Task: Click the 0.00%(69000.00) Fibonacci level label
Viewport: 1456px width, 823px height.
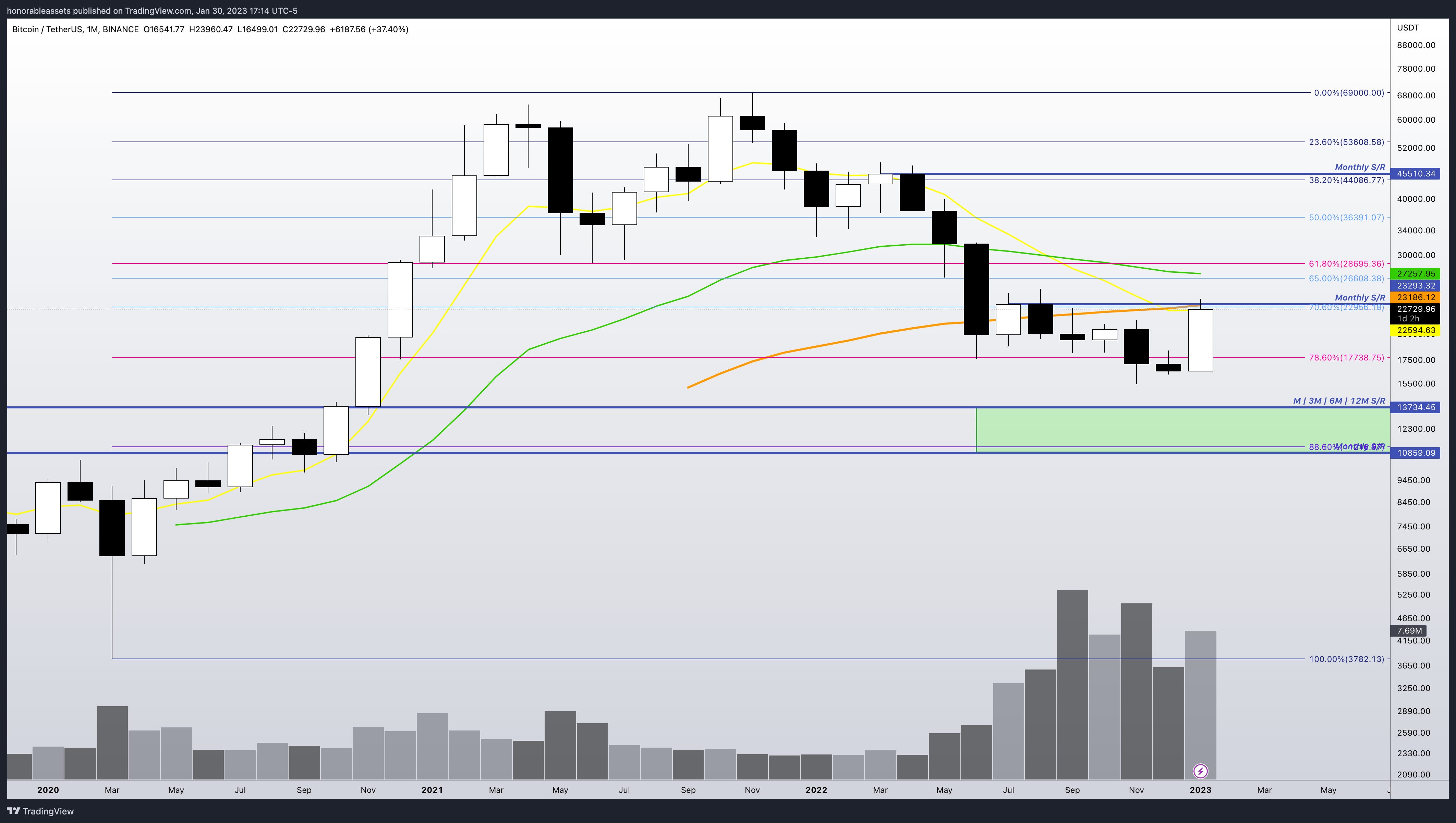Action: click(x=1349, y=93)
